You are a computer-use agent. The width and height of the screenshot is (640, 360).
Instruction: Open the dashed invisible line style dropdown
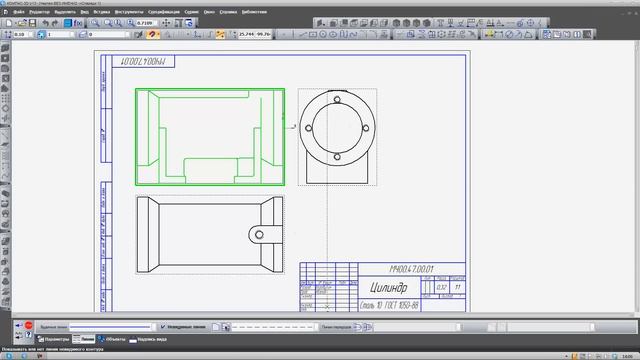click(x=316, y=327)
